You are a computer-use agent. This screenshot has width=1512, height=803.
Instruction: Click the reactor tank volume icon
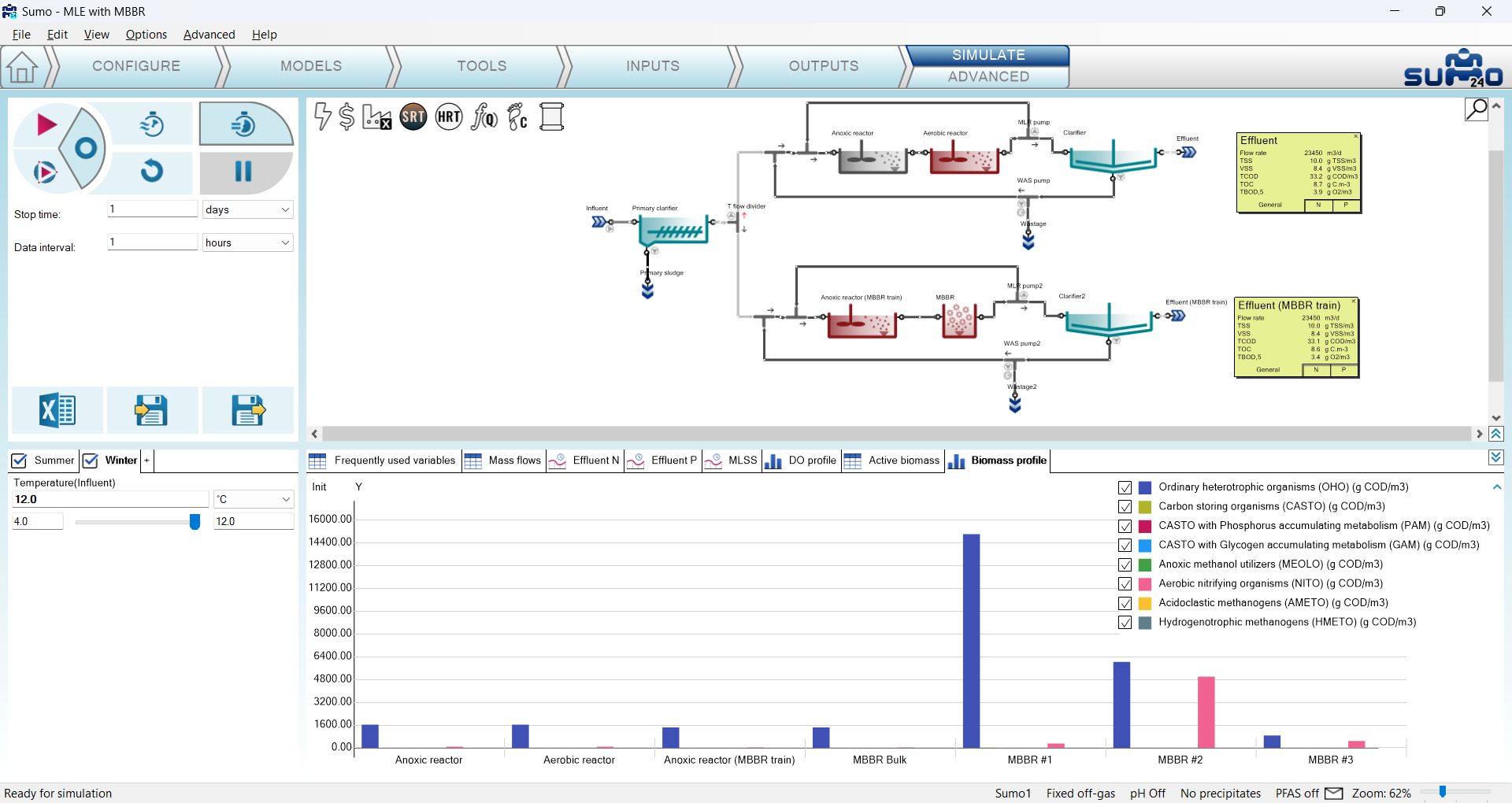[x=552, y=117]
